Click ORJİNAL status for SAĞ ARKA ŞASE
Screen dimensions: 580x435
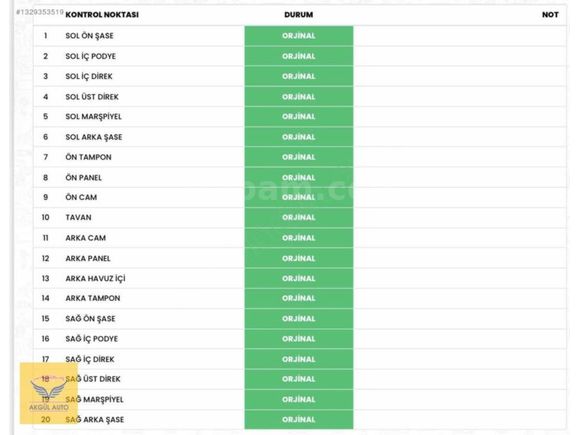tap(299, 419)
